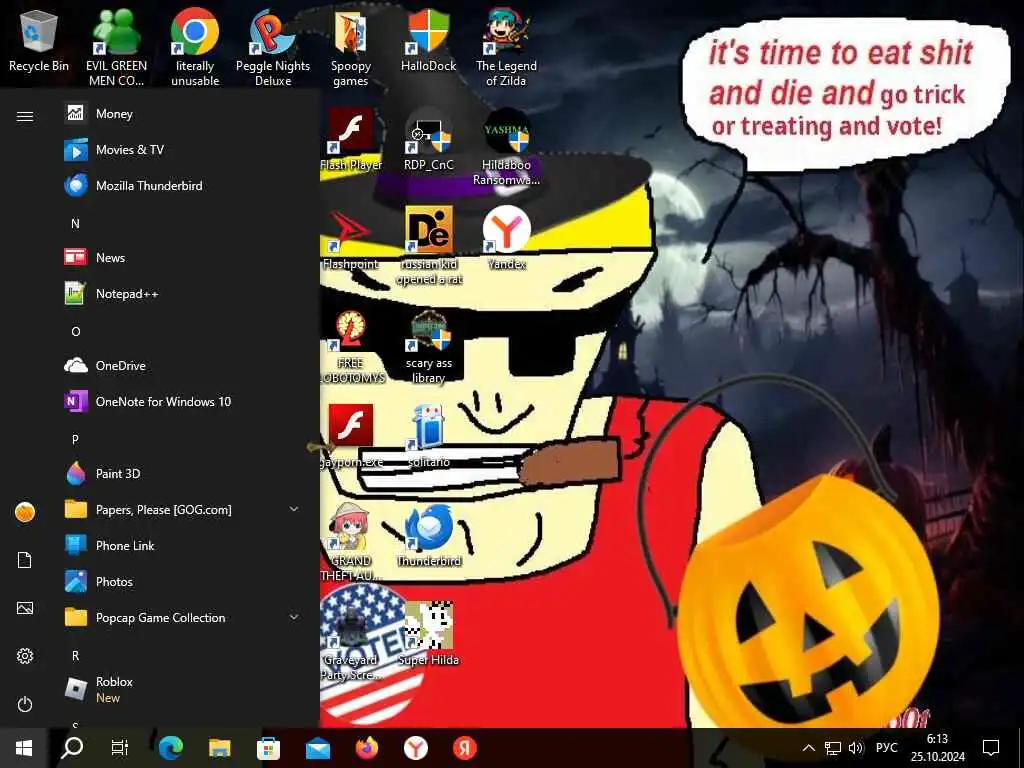Launch solitario desktop shortcut
Viewport: 1024px width, 768px height.
[x=428, y=436]
